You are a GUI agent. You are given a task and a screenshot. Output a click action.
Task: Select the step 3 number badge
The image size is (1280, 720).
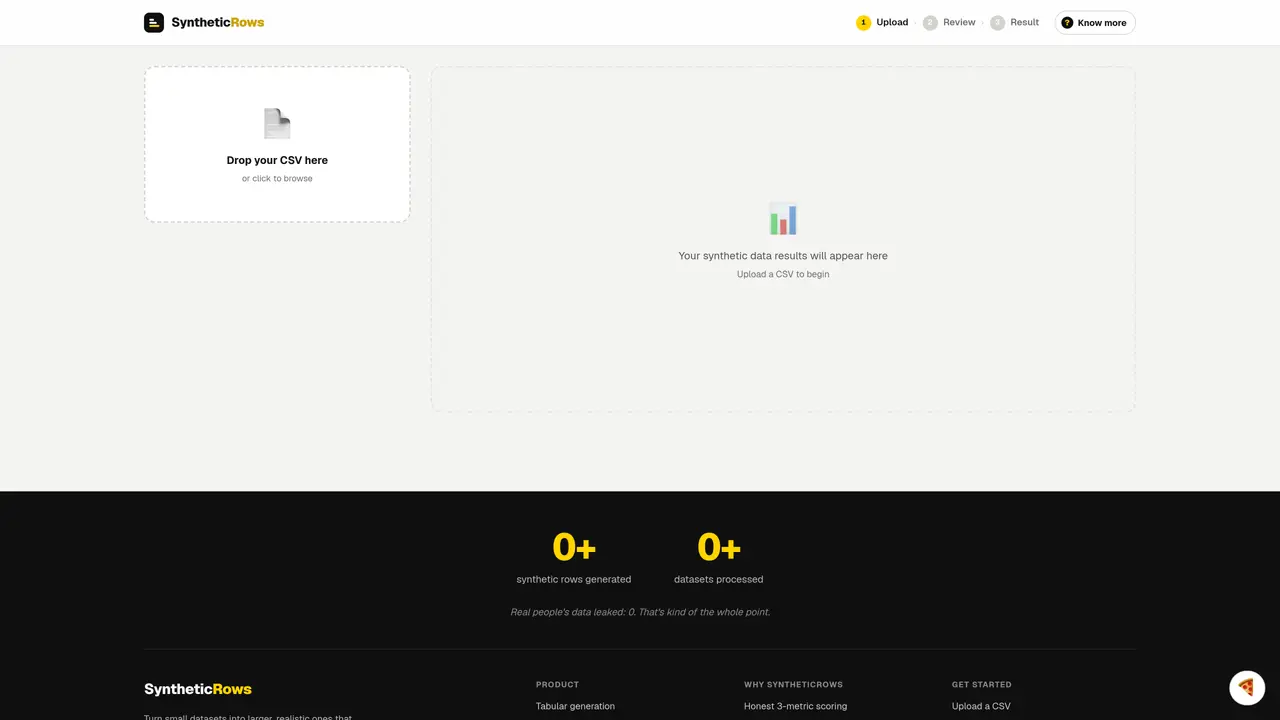point(997,22)
